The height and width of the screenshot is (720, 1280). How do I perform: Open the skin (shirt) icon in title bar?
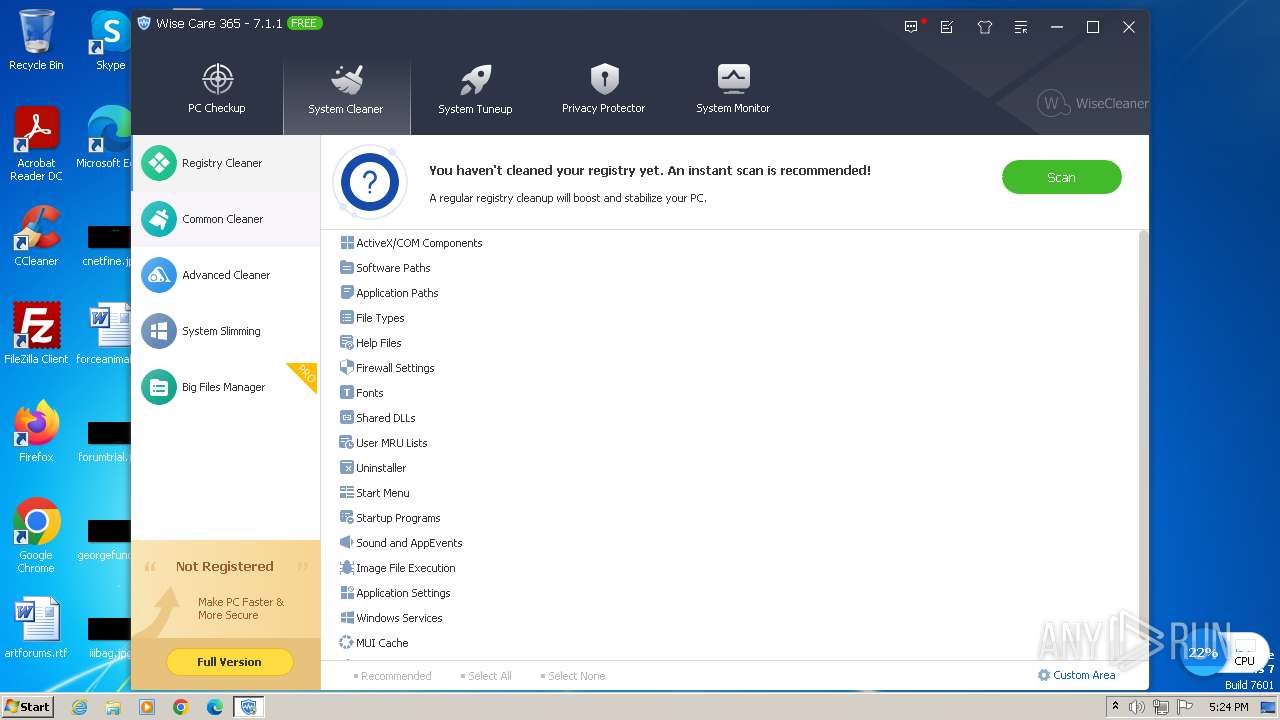tap(984, 27)
